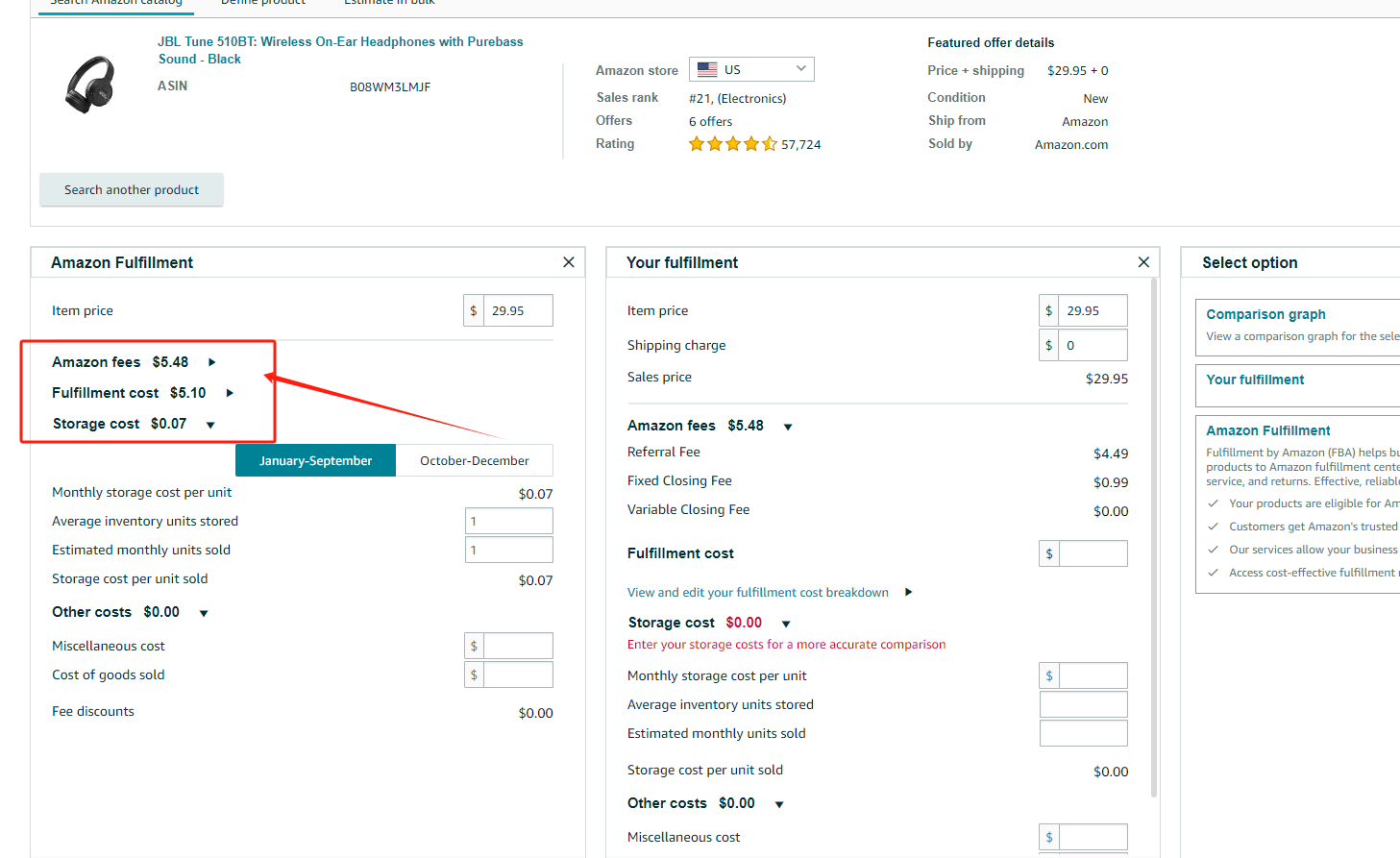This screenshot has height=858, width=1400.
Task: Expand Amazon fees in Amazon Fulfillment panel
Action: 212,362
